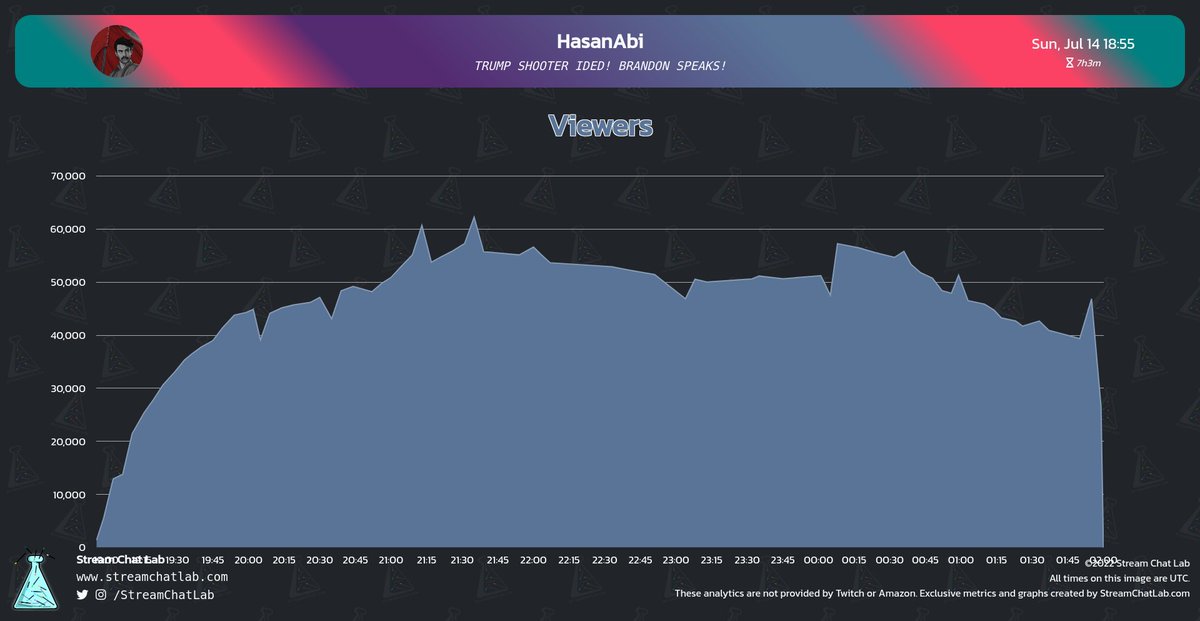
Task: Click the 22:15 time axis label
Action: pos(569,560)
